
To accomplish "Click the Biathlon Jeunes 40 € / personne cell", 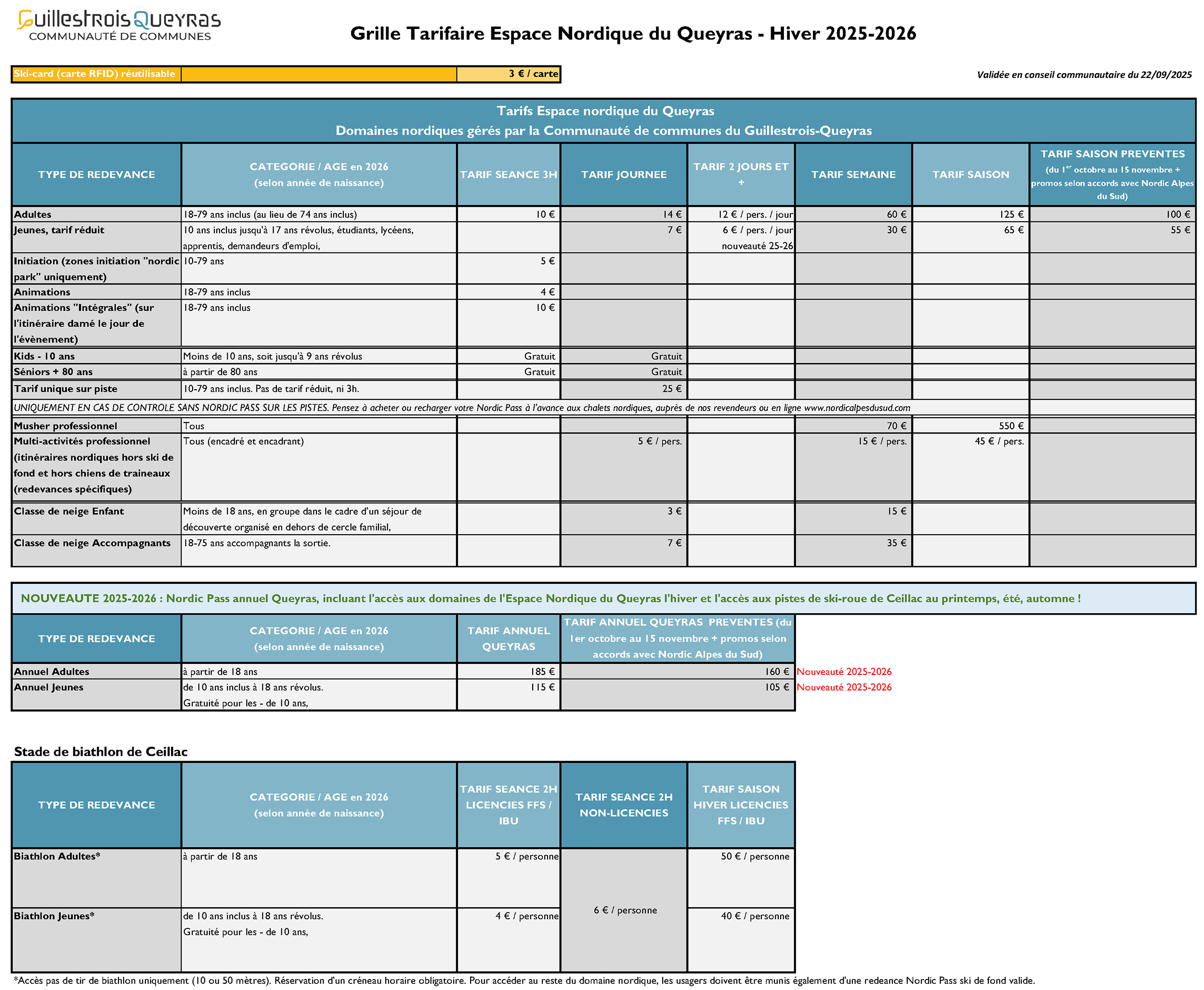I will [x=755, y=916].
